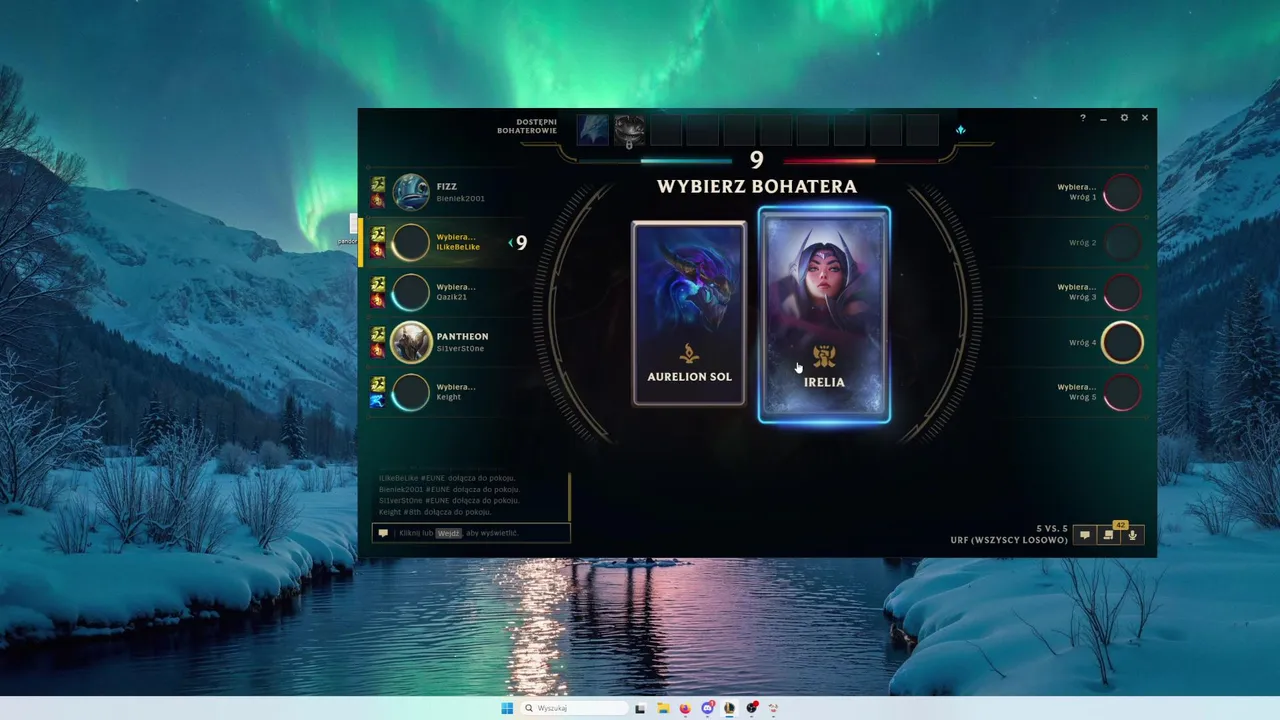Click the Wróg 1 enemy circle
Screen dimensions: 1280x720
1122,192
